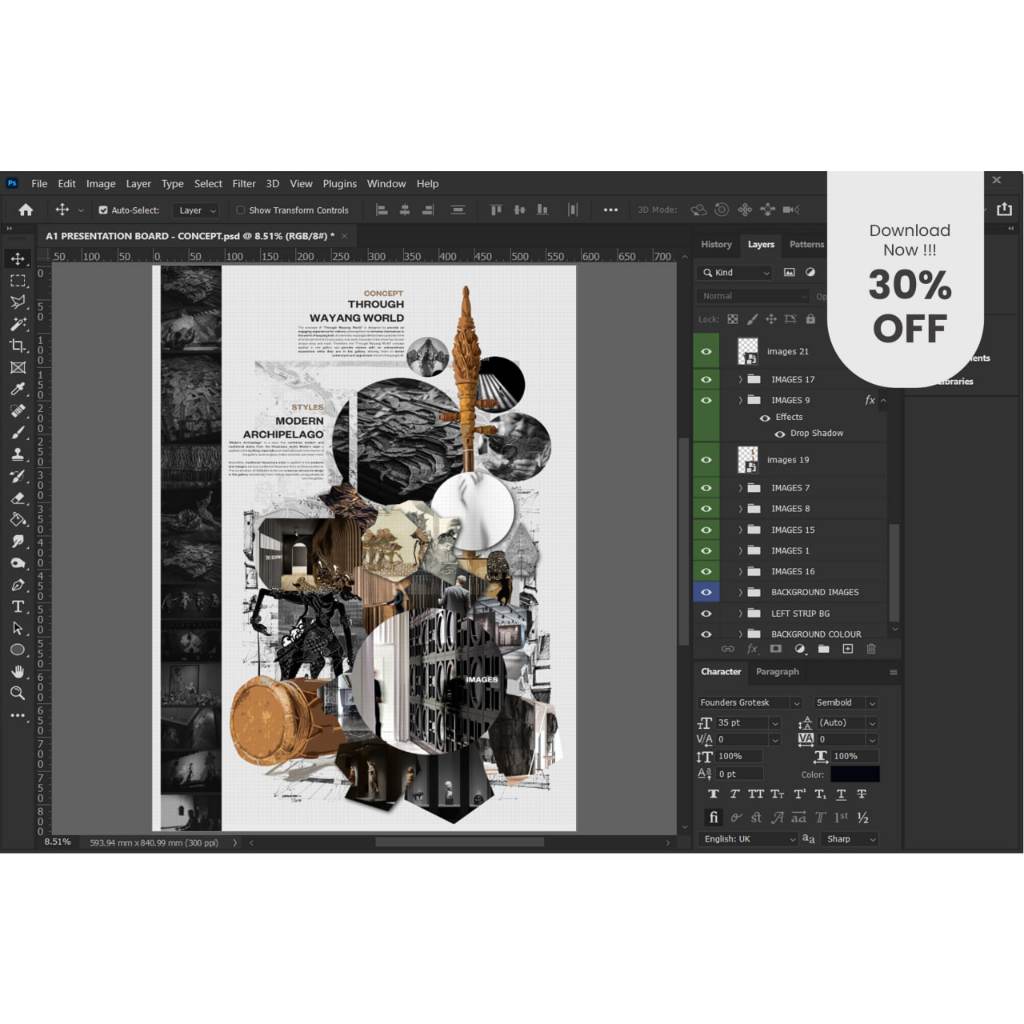The height and width of the screenshot is (1024, 1024).
Task: Open the Filter menu
Action: (244, 184)
